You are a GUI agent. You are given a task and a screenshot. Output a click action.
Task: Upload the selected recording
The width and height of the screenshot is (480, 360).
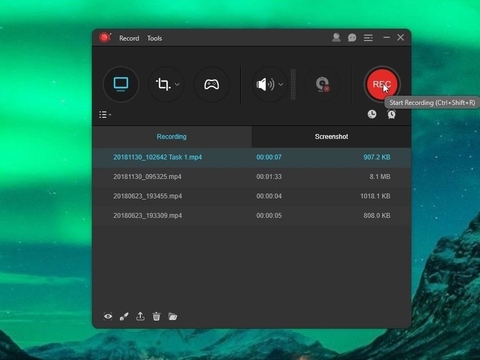(x=140, y=316)
